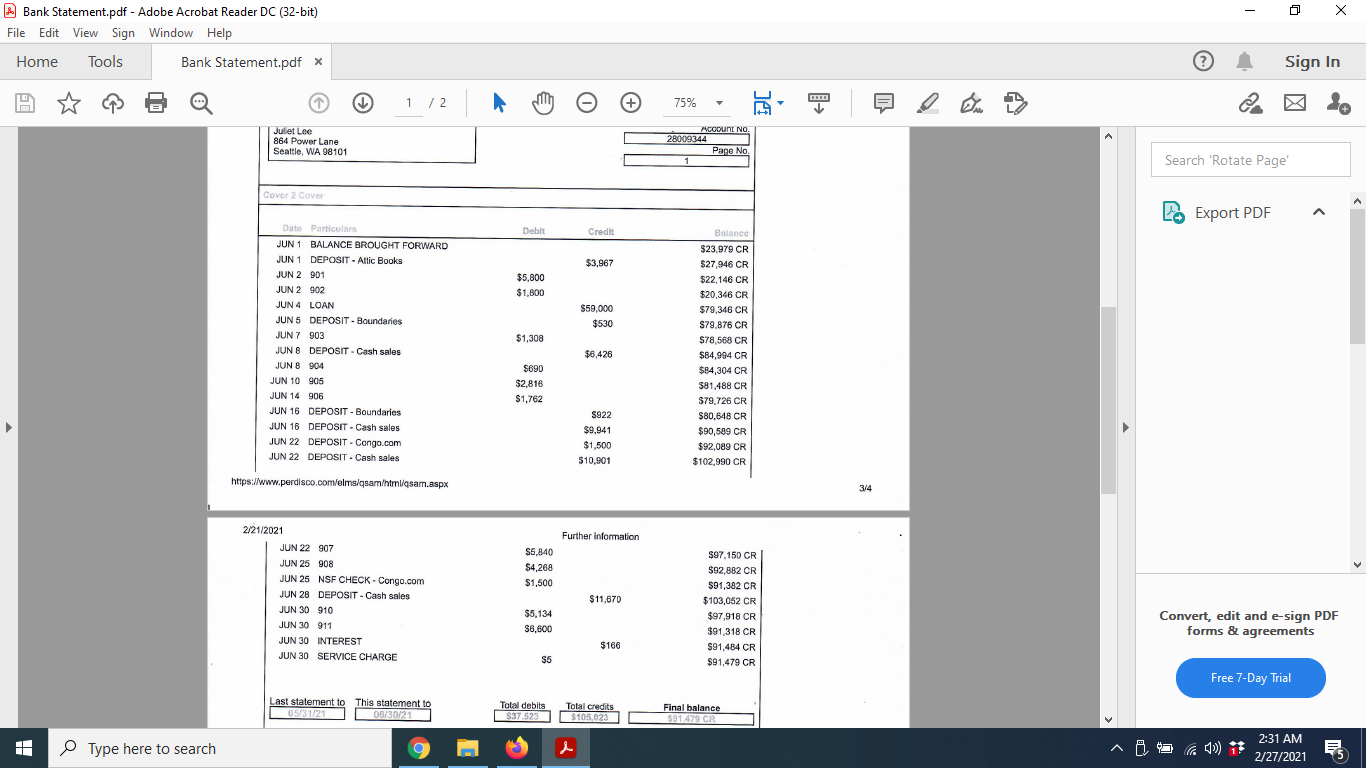
Task: Save the file with the floppy disk icon
Action: pyautogui.click(x=26, y=103)
